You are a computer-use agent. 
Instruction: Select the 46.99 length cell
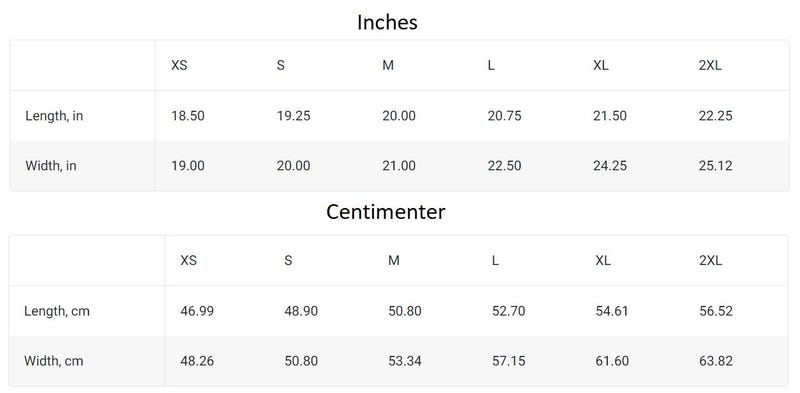[x=197, y=311]
